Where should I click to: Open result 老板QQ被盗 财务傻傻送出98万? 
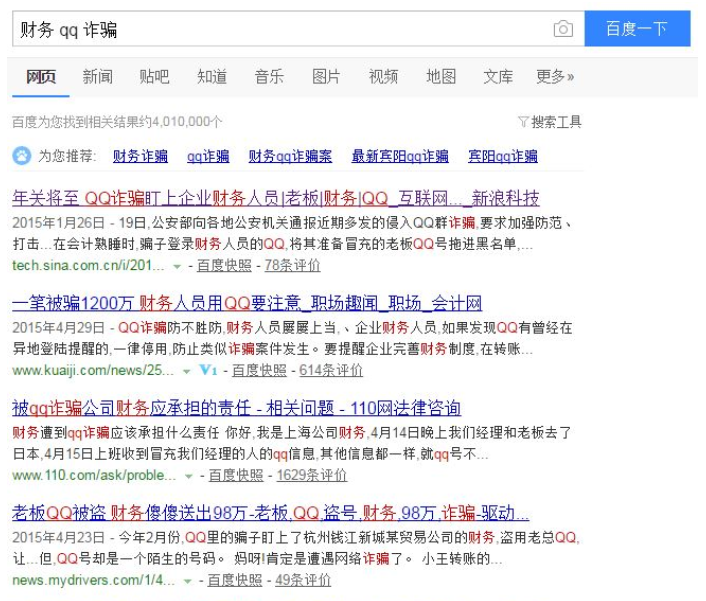[x=270, y=513]
